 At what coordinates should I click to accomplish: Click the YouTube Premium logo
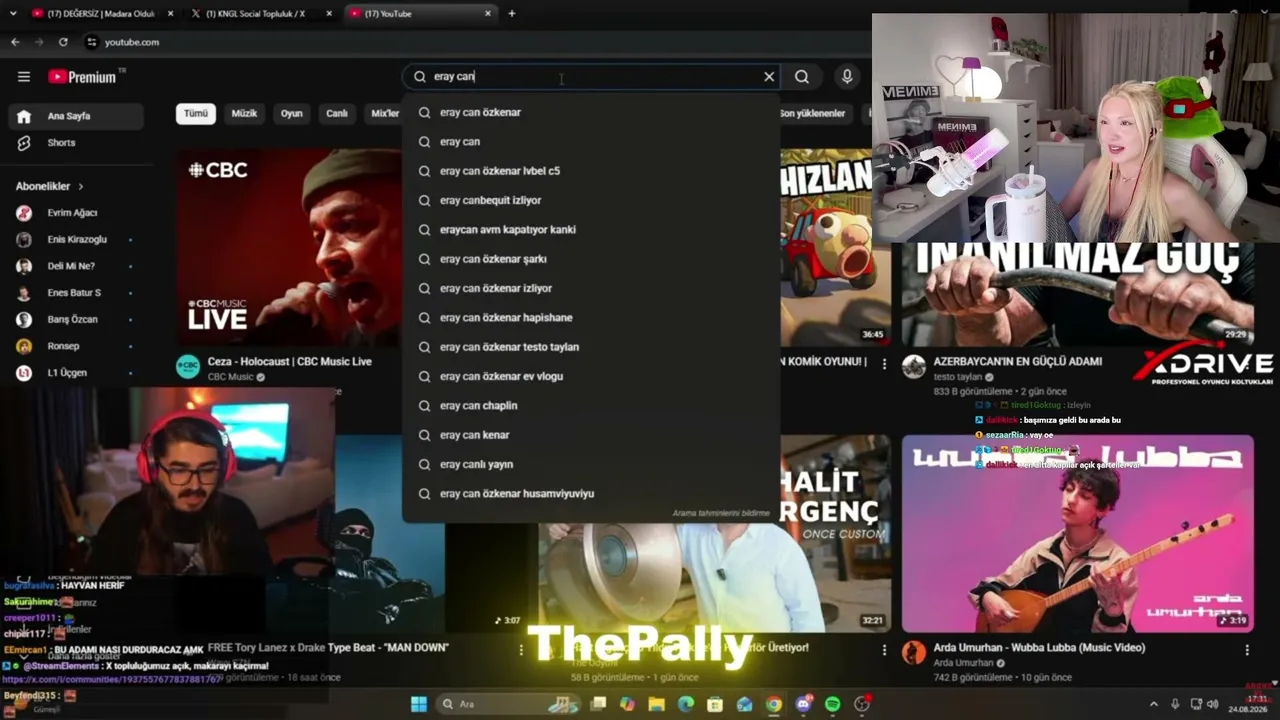click(82, 76)
